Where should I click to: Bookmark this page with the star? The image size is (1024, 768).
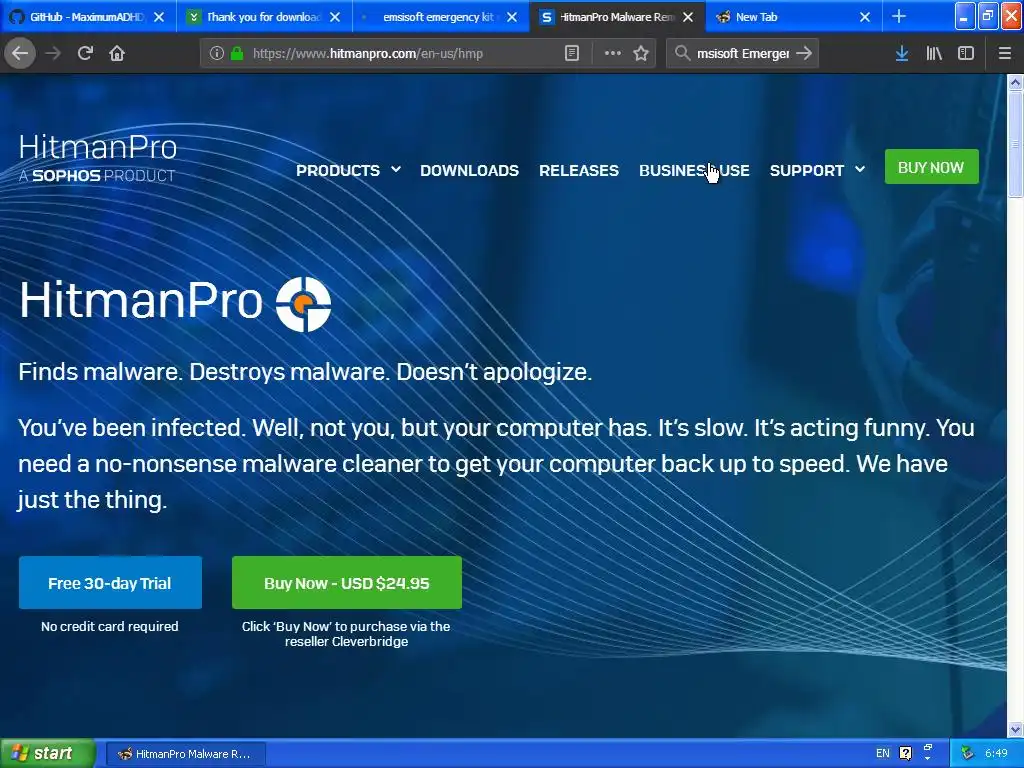coord(641,53)
